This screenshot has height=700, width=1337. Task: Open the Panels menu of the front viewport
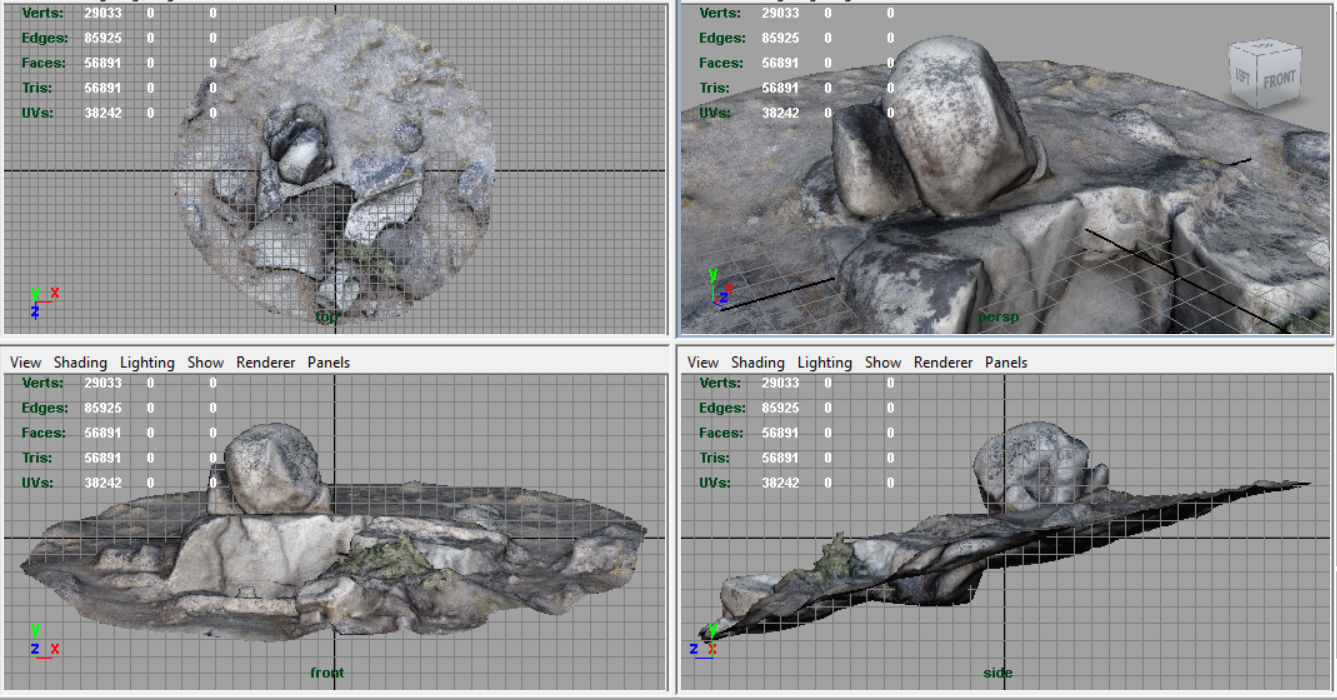point(328,362)
